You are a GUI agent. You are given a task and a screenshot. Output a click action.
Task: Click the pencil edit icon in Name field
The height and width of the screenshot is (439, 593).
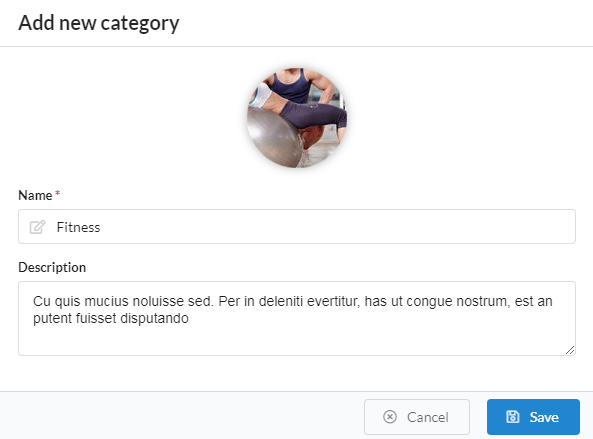coord(37,227)
